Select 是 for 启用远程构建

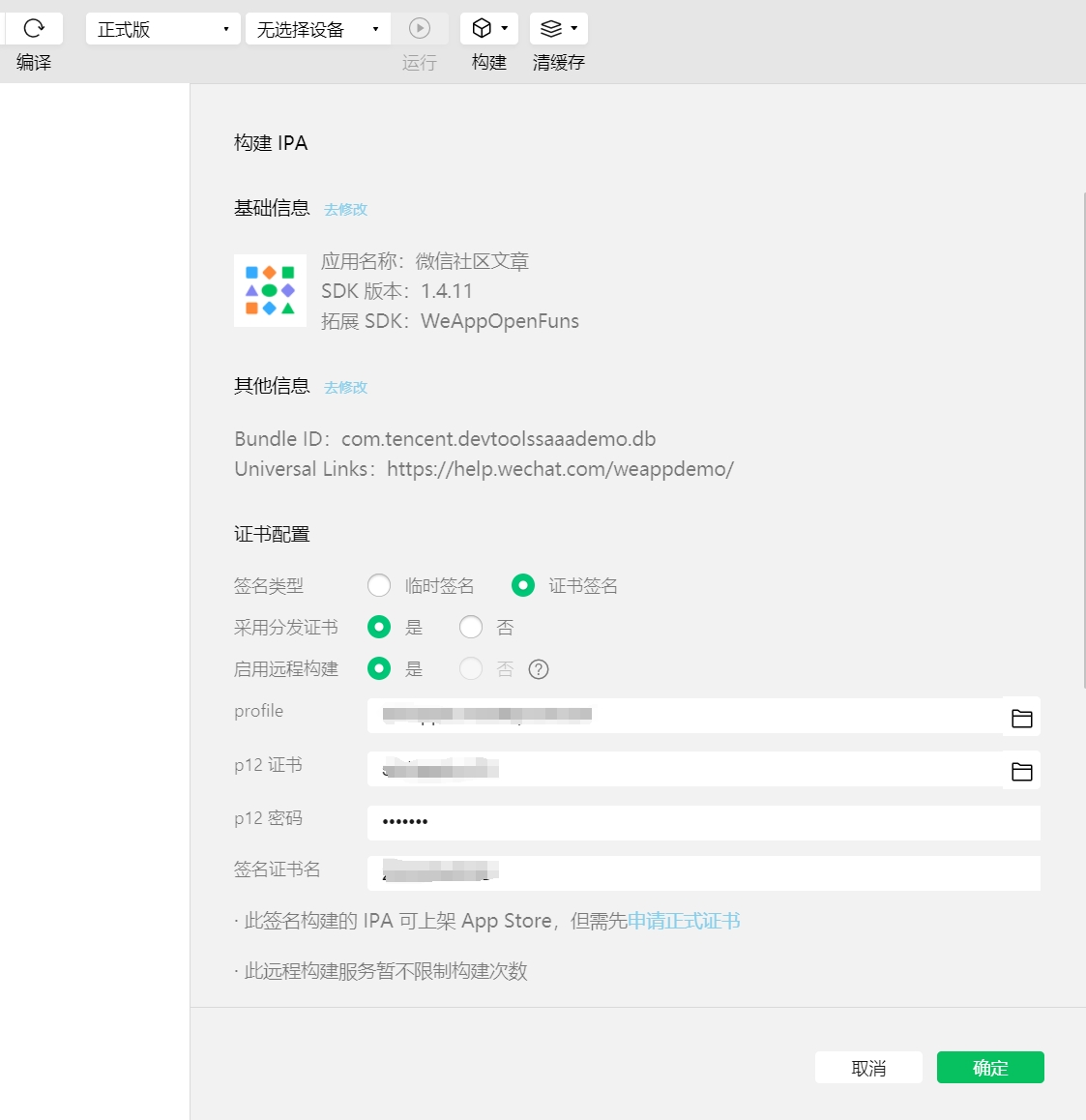coord(379,668)
